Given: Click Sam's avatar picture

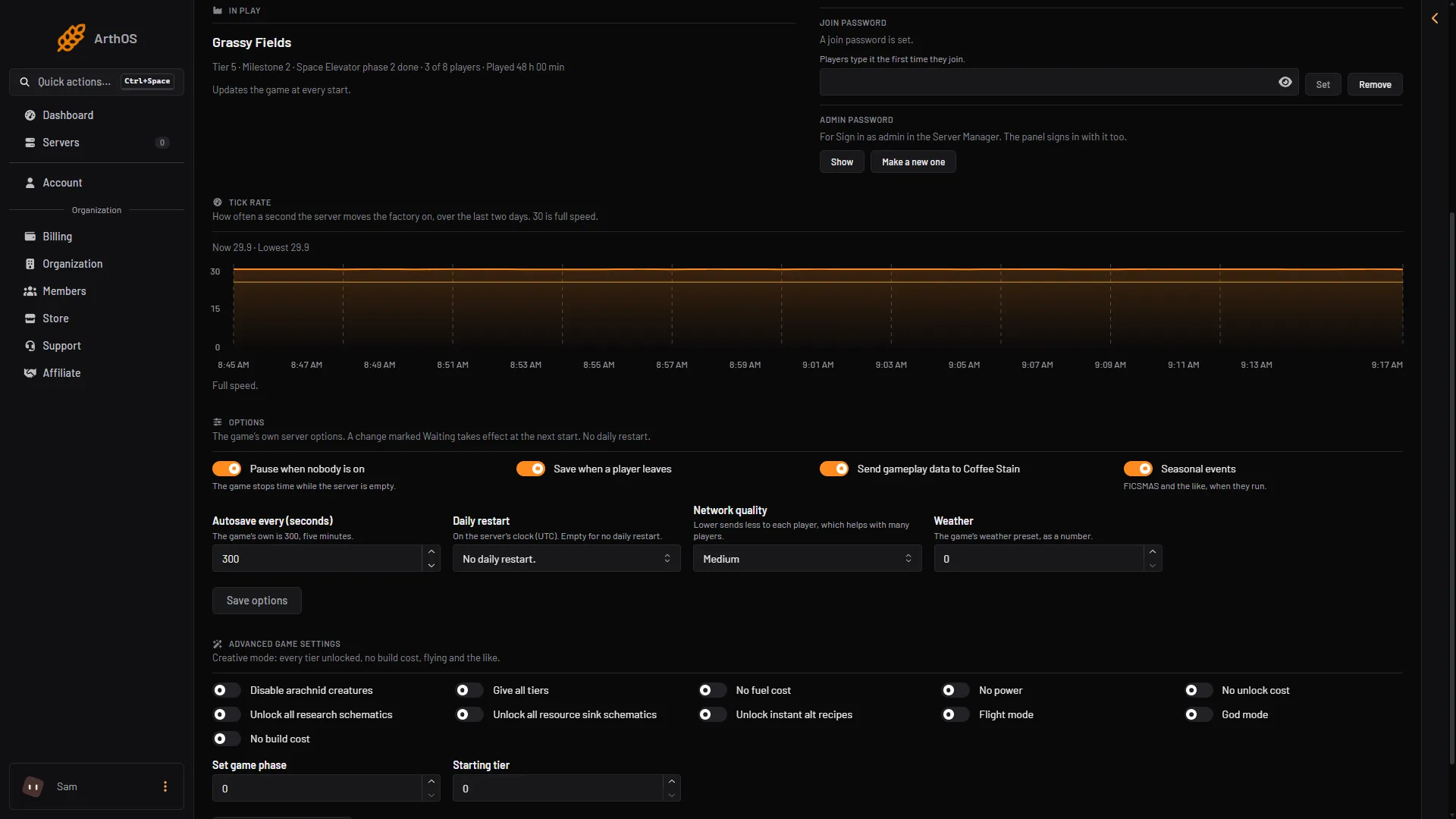Looking at the screenshot, I should [33, 786].
